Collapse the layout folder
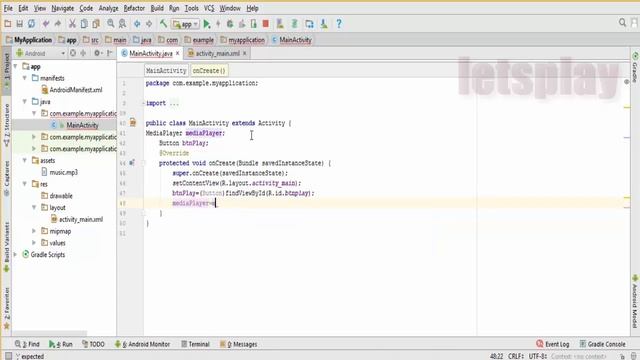Screen dimensions: 640x360 pos(34,207)
